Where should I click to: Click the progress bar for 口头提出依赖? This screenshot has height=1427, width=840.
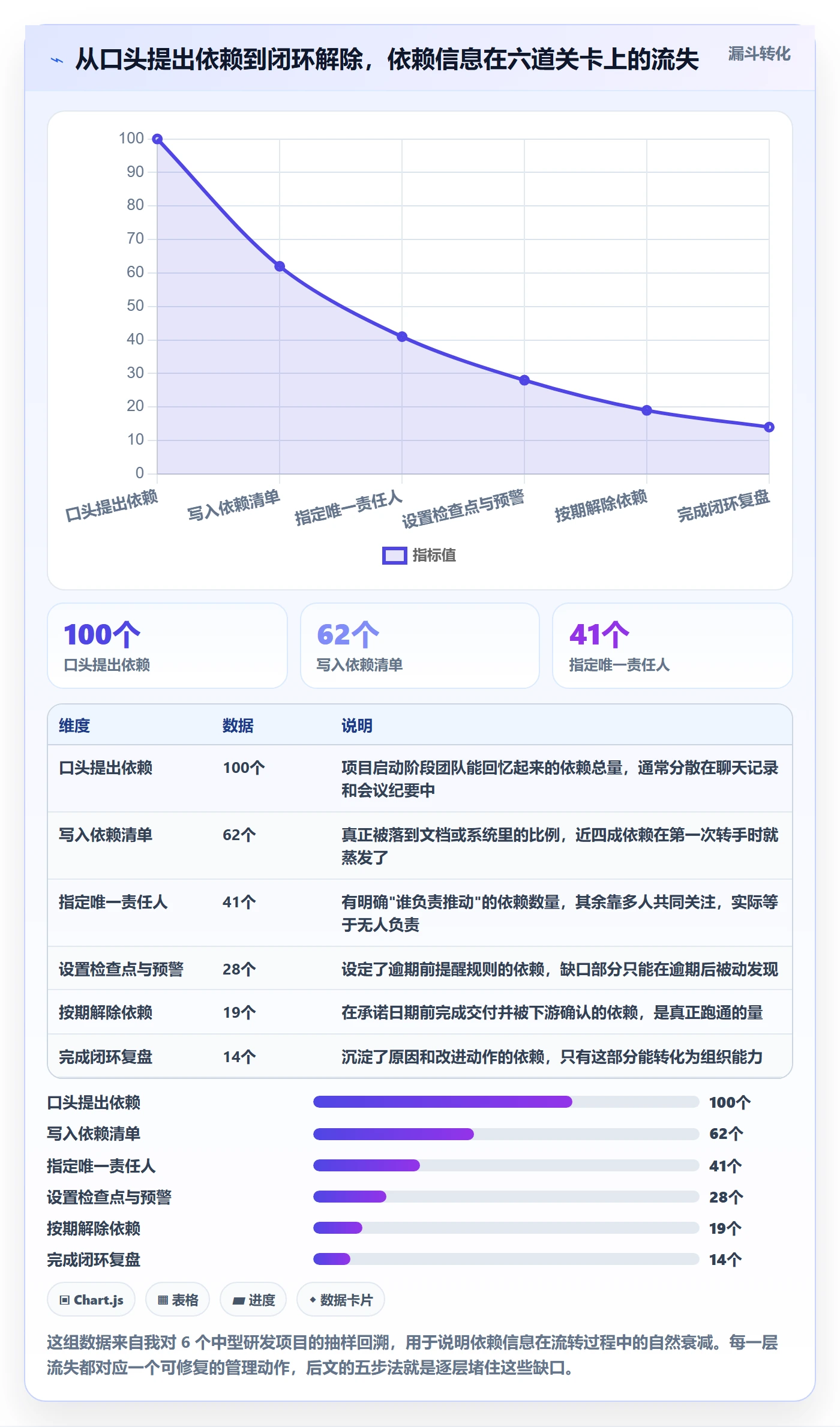coord(506,1102)
